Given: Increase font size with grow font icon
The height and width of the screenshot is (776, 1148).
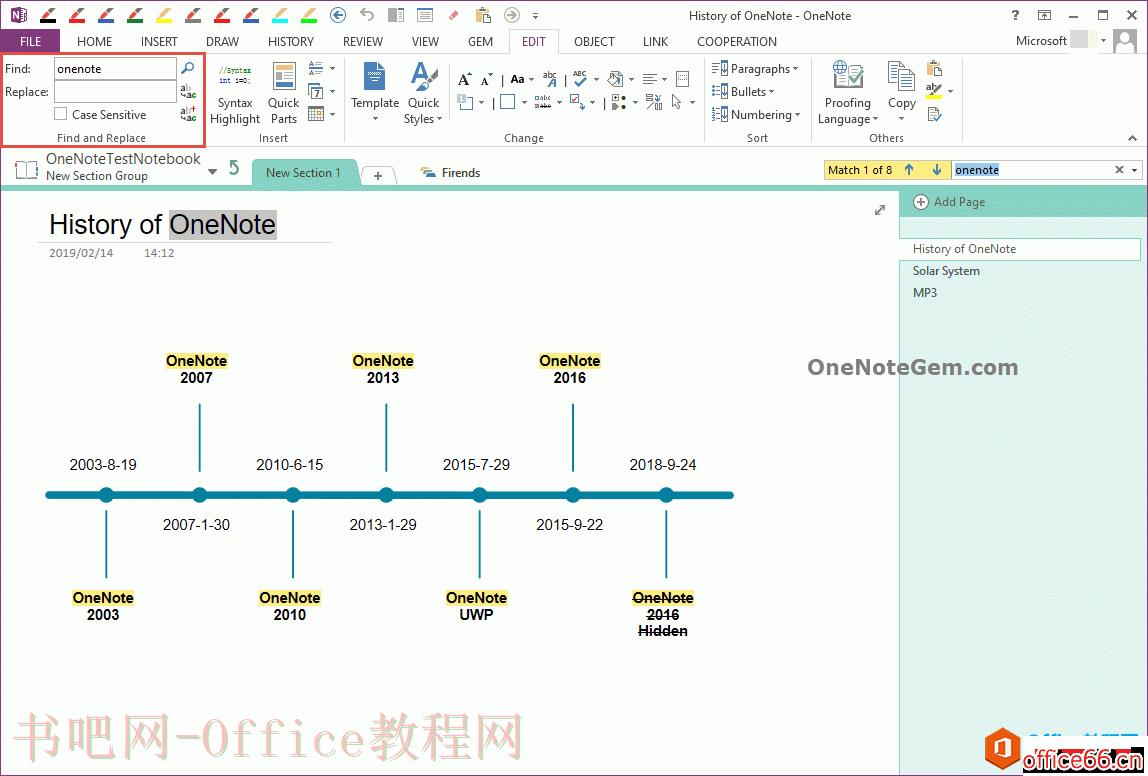Looking at the screenshot, I should coord(464,79).
